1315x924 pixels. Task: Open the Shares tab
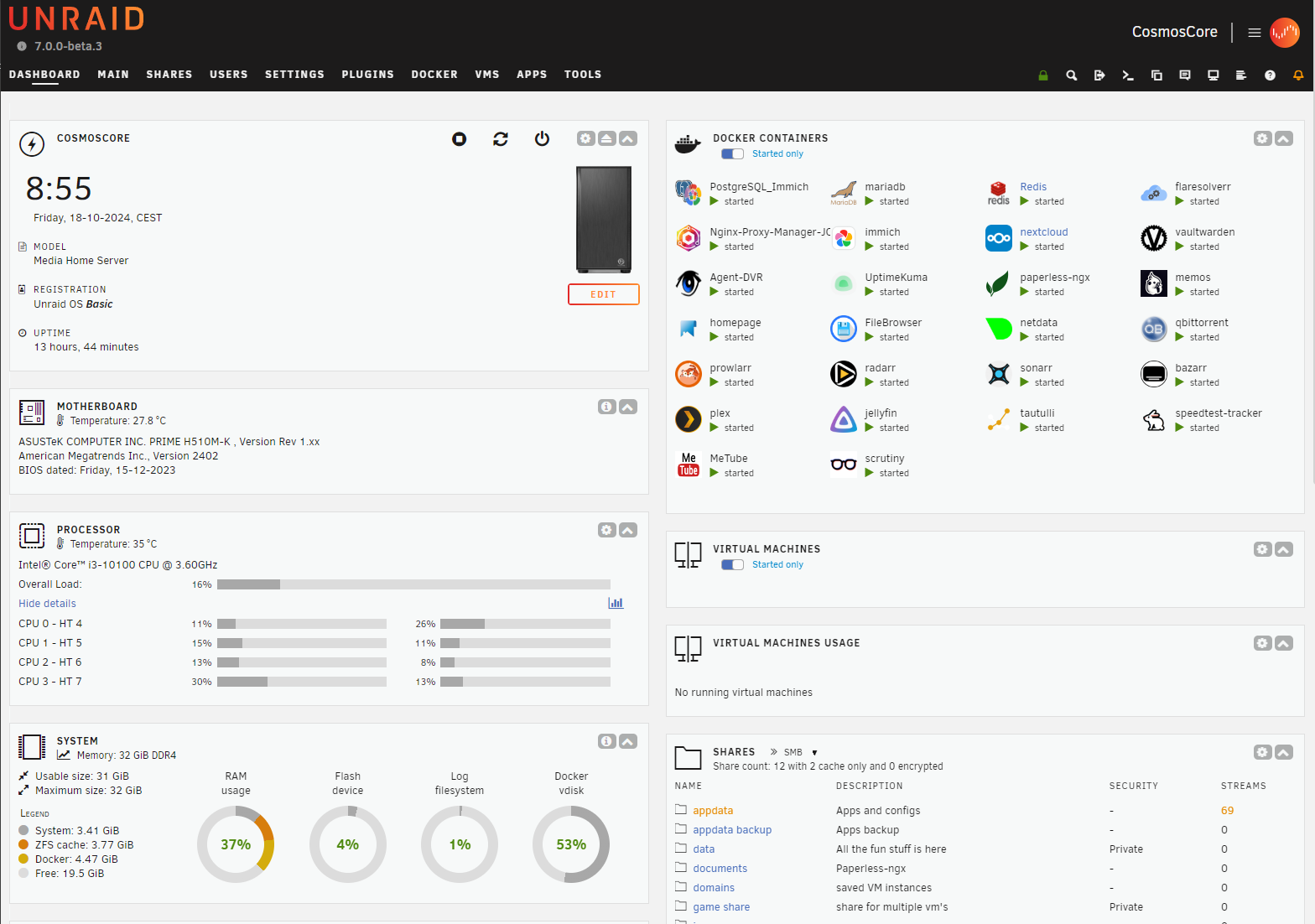[x=169, y=75]
